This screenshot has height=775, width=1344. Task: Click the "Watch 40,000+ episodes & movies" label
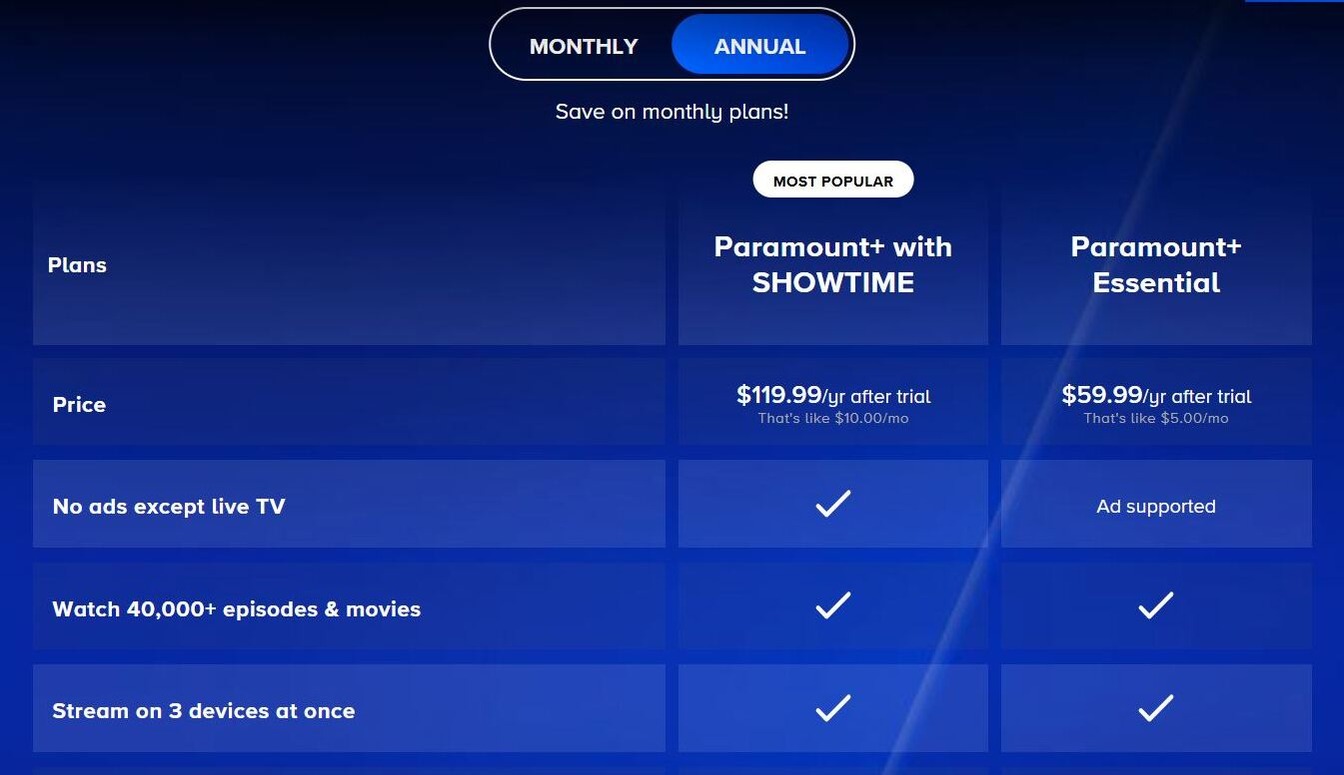(x=236, y=609)
